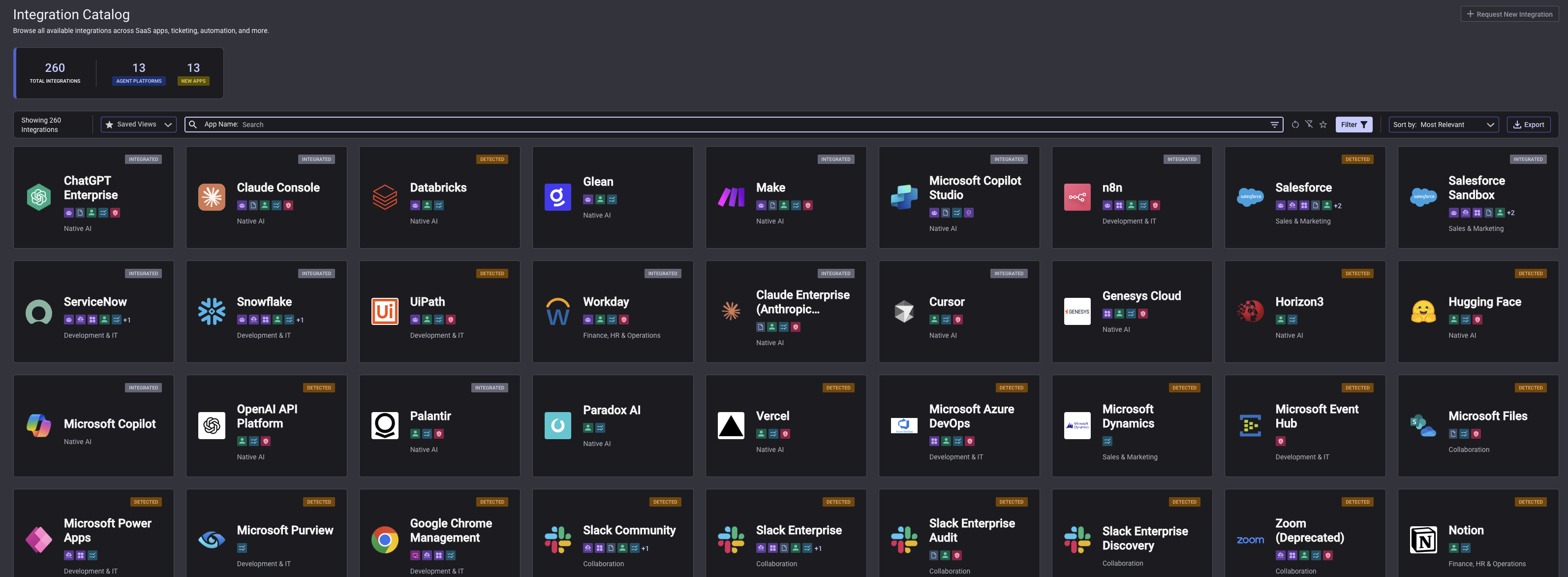
Task: Expand the Sort by Most Relevant dropdown
Action: tap(1443, 124)
